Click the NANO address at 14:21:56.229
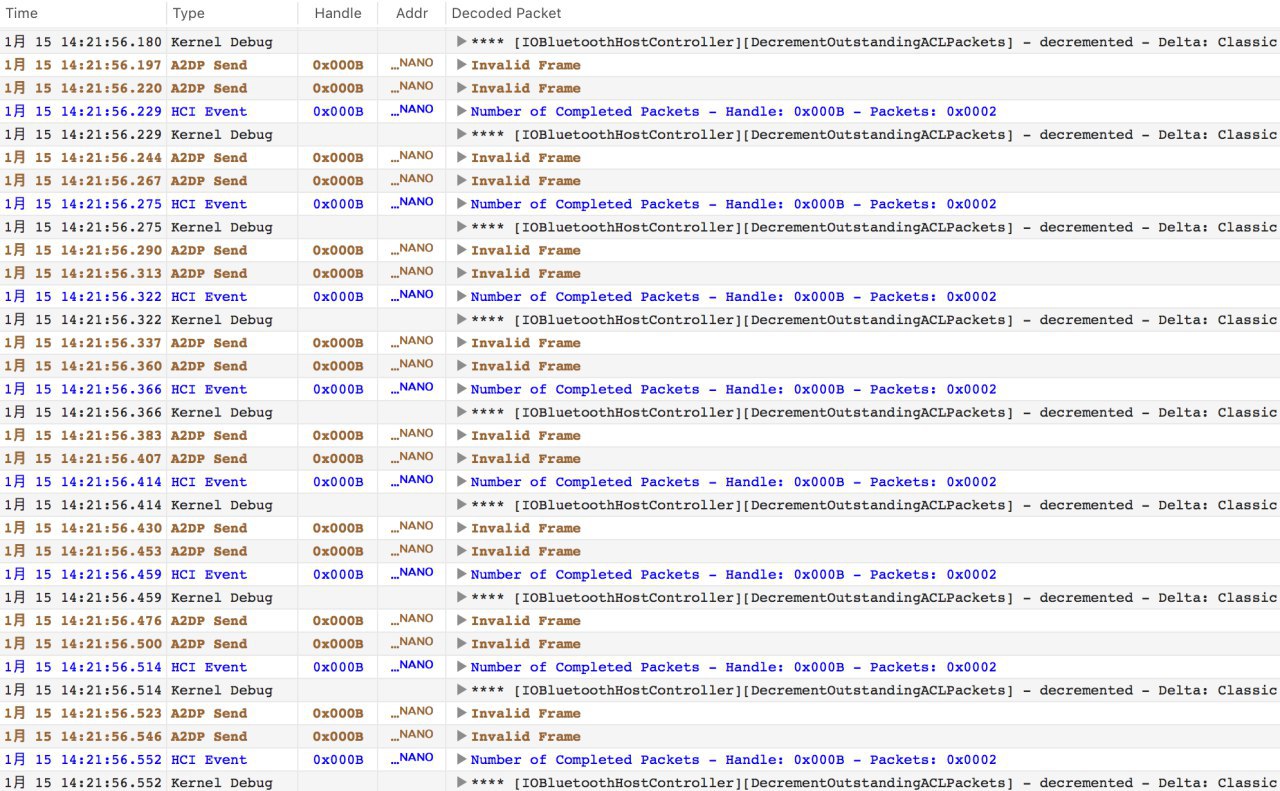1280x791 pixels. tap(412, 109)
